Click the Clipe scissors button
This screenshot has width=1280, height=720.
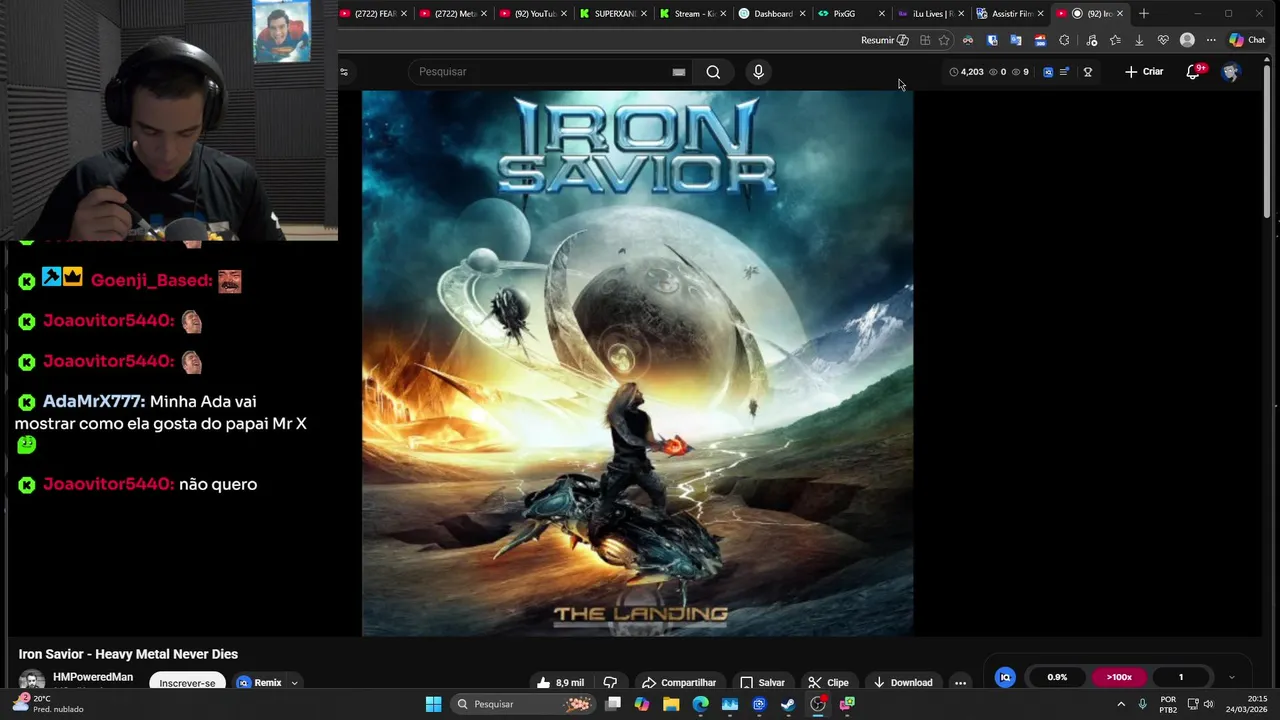tap(828, 683)
